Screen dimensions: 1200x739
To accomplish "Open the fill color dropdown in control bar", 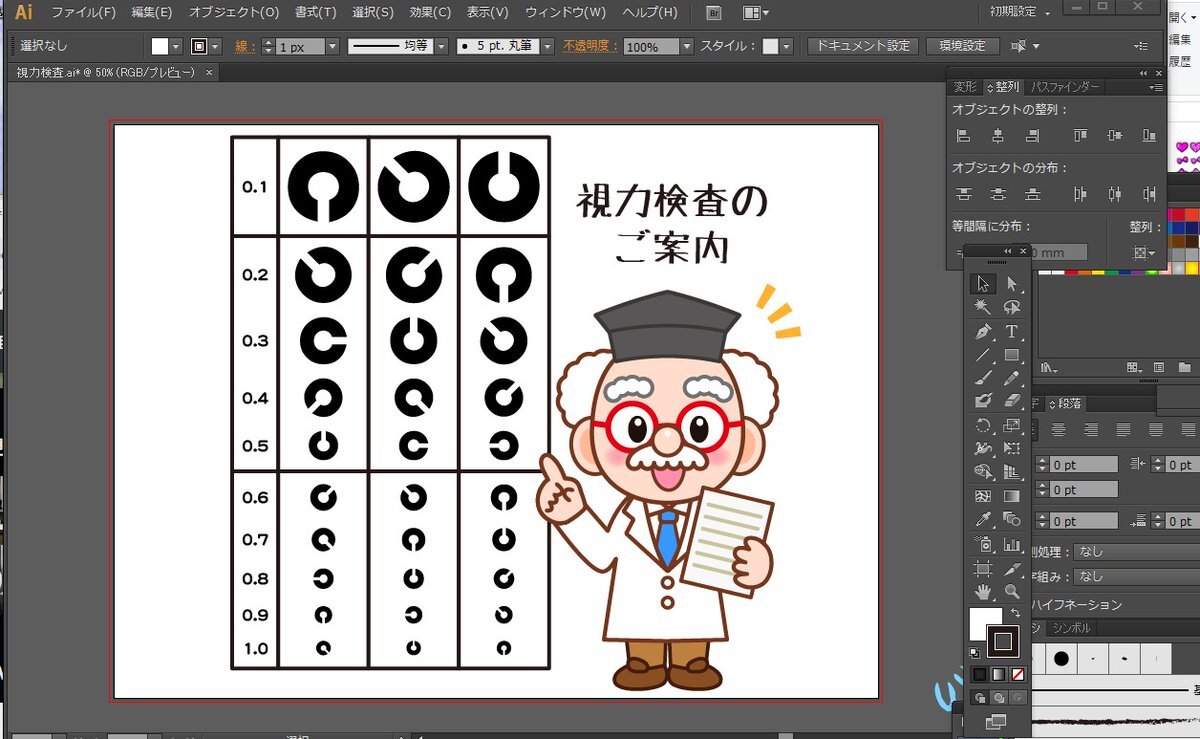I will pos(176,47).
